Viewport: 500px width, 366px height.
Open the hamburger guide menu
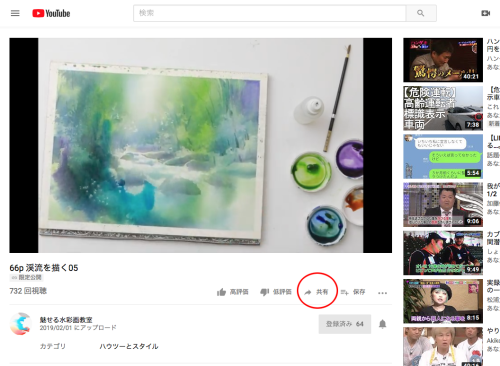point(15,13)
